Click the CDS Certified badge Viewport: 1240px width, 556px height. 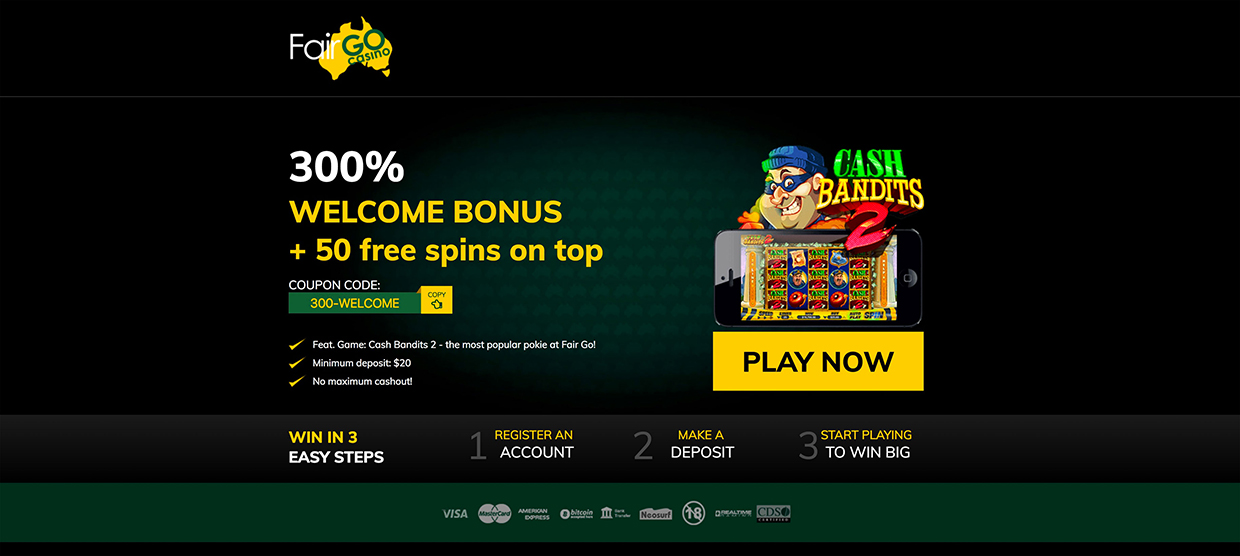click(774, 513)
